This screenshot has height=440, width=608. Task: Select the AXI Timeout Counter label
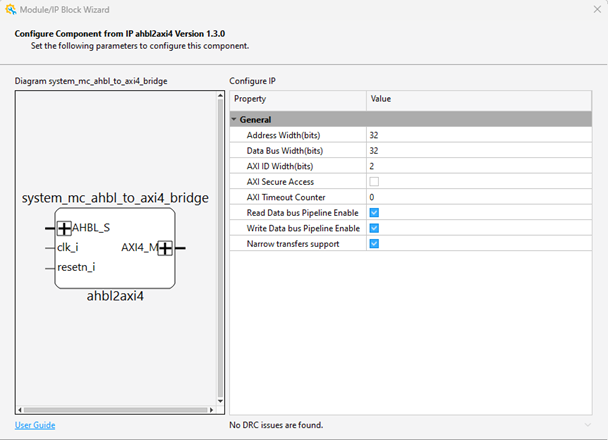[286, 197]
